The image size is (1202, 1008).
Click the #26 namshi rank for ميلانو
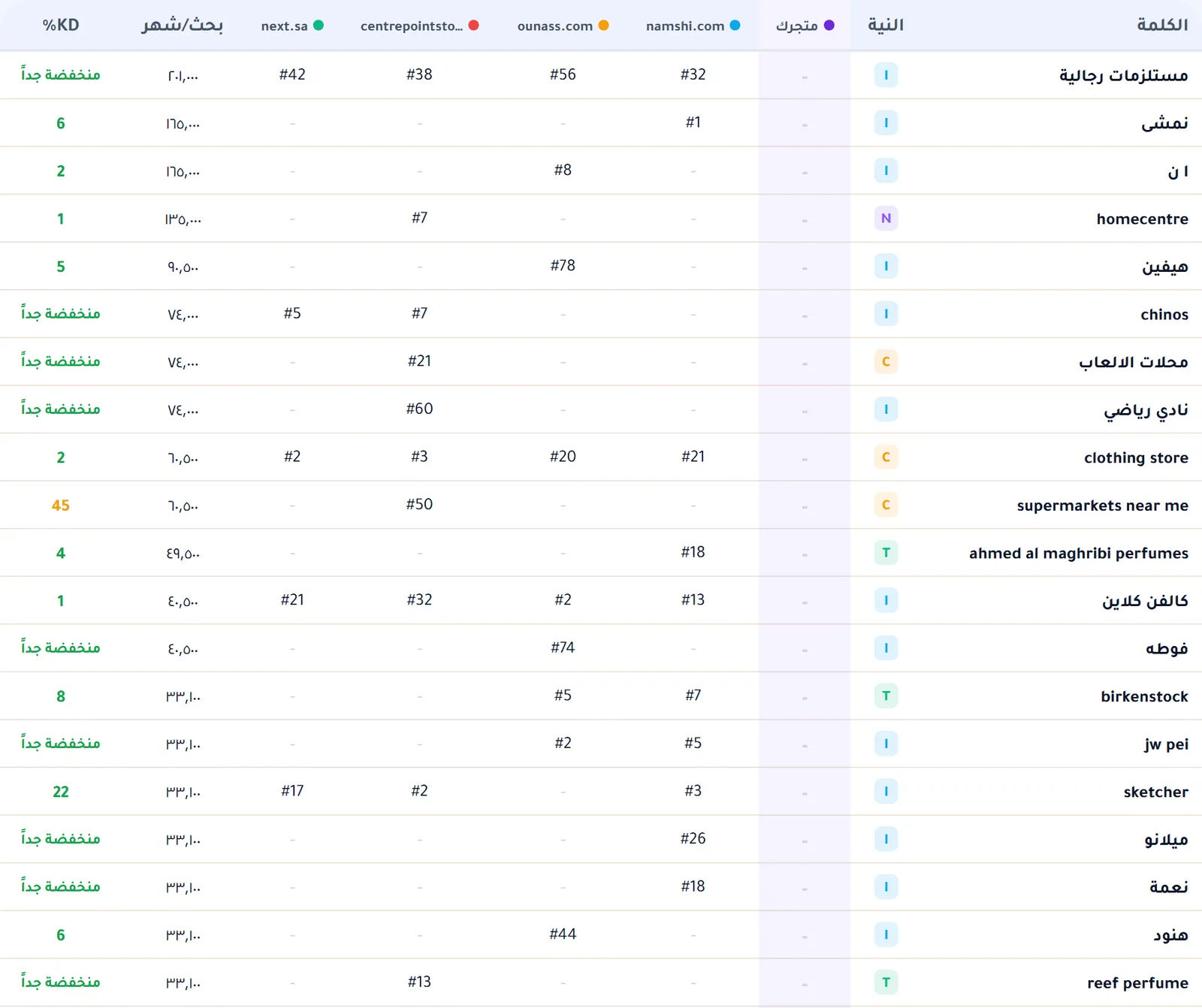[693, 838]
